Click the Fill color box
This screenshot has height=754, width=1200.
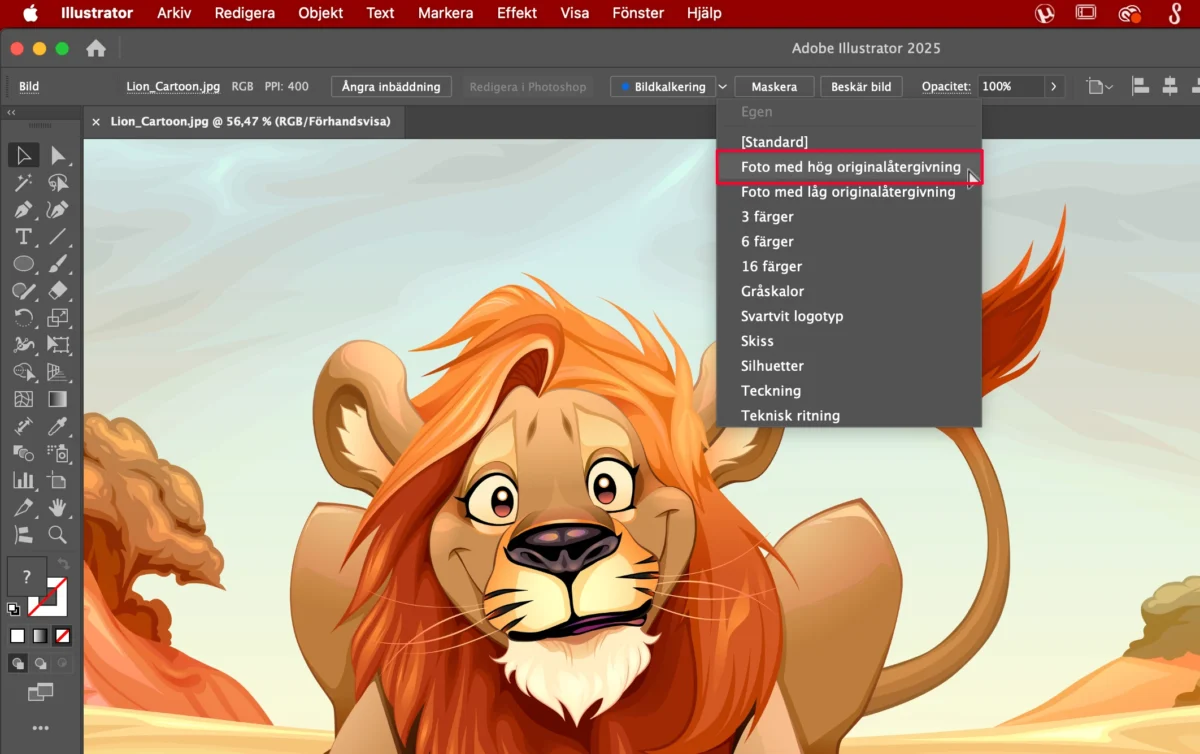coord(27,577)
